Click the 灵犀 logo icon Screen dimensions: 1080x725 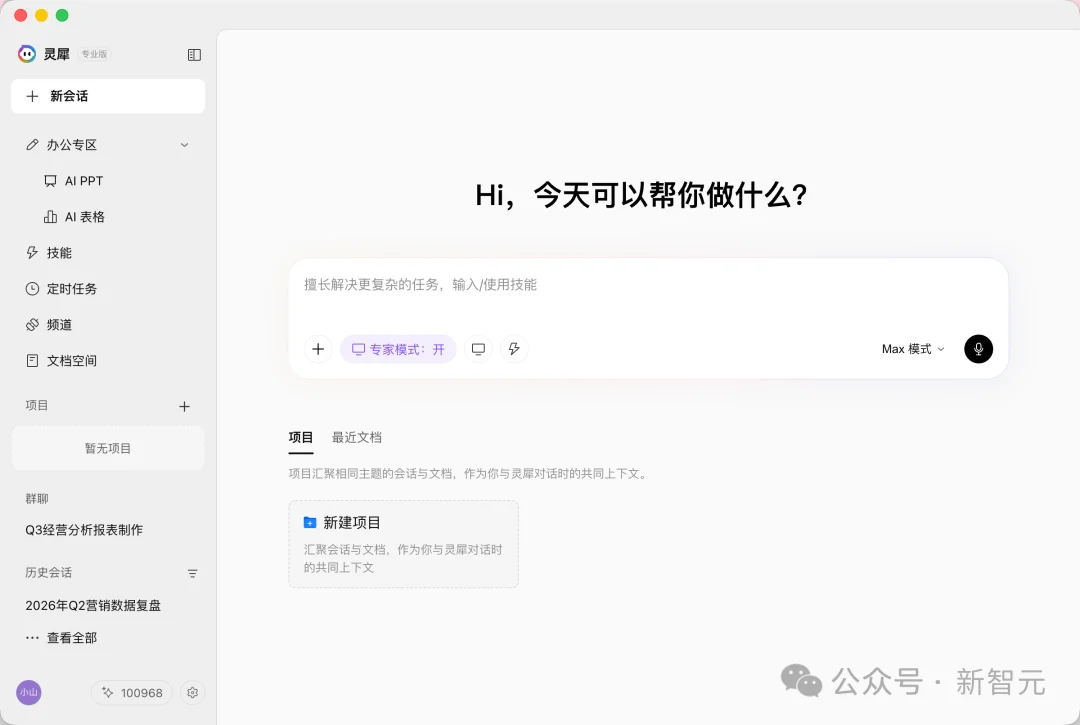pos(27,54)
